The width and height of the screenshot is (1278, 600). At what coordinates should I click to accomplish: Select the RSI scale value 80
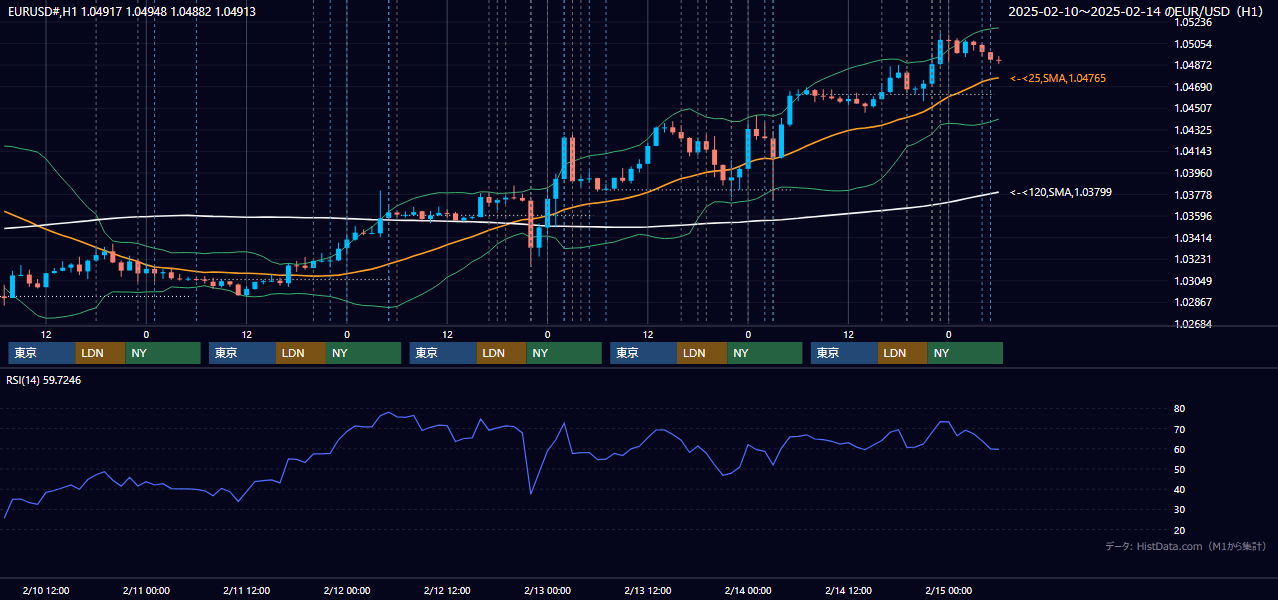(1179, 409)
